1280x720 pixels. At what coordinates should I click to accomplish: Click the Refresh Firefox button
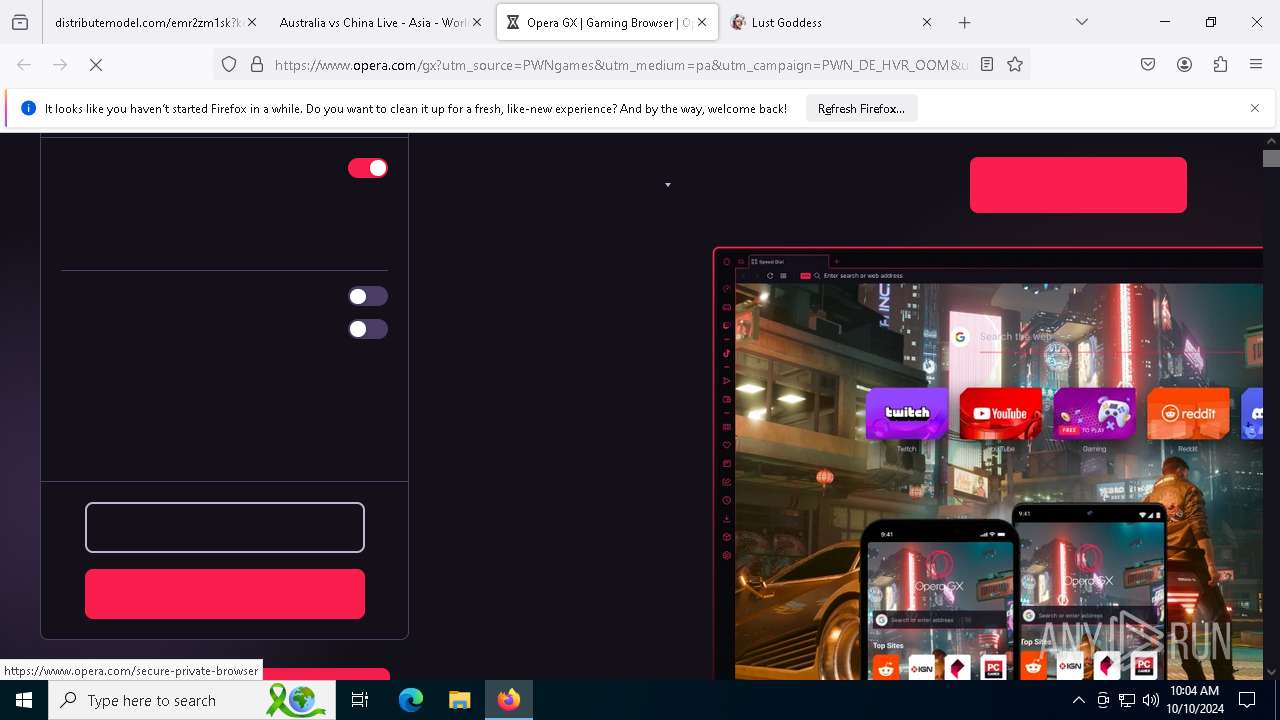click(861, 108)
